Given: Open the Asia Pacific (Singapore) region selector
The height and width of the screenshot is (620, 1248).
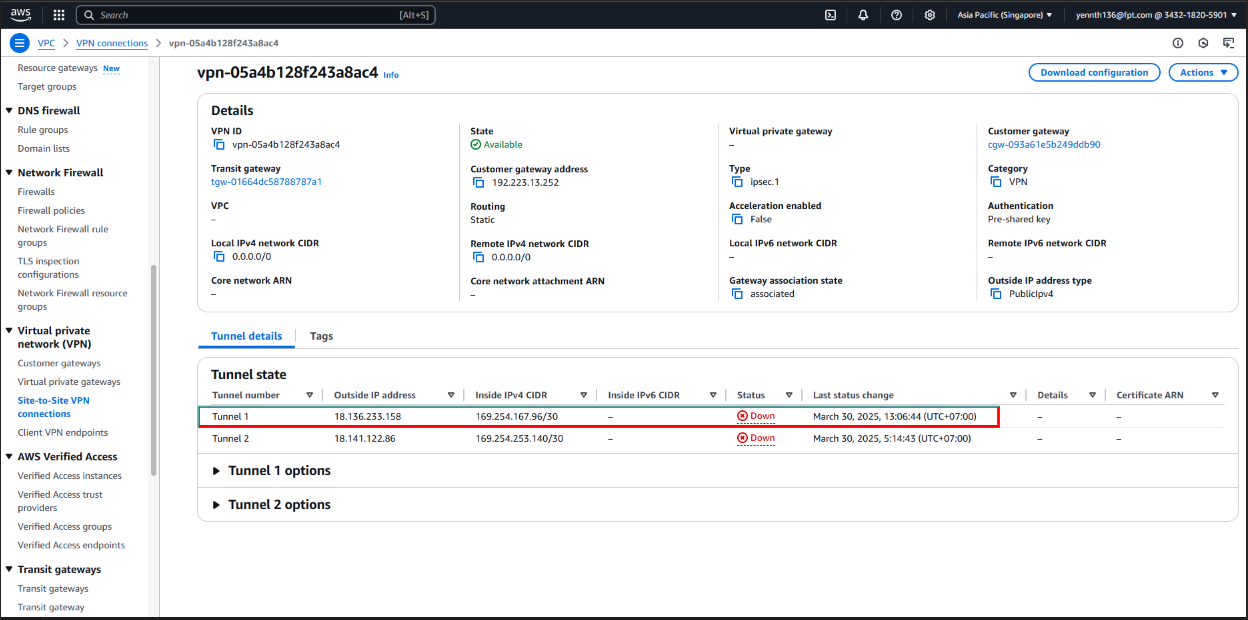Looking at the screenshot, I should (1004, 15).
